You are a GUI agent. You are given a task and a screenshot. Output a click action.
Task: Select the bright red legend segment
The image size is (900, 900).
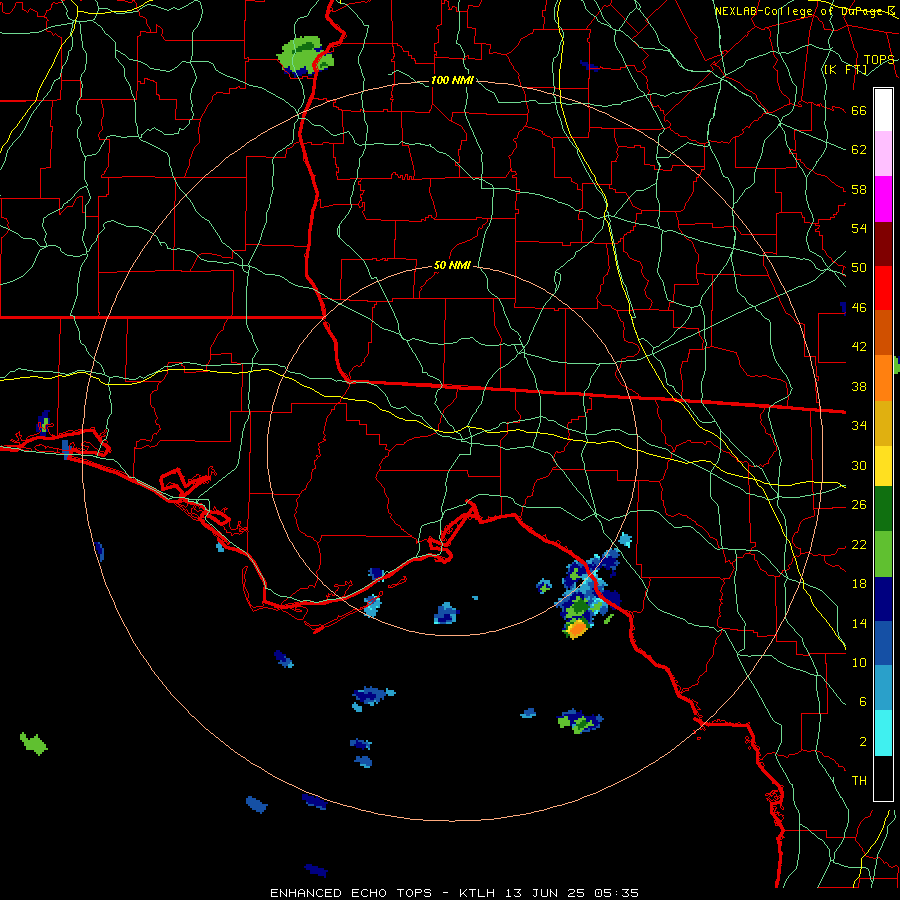pyautogui.click(x=883, y=288)
